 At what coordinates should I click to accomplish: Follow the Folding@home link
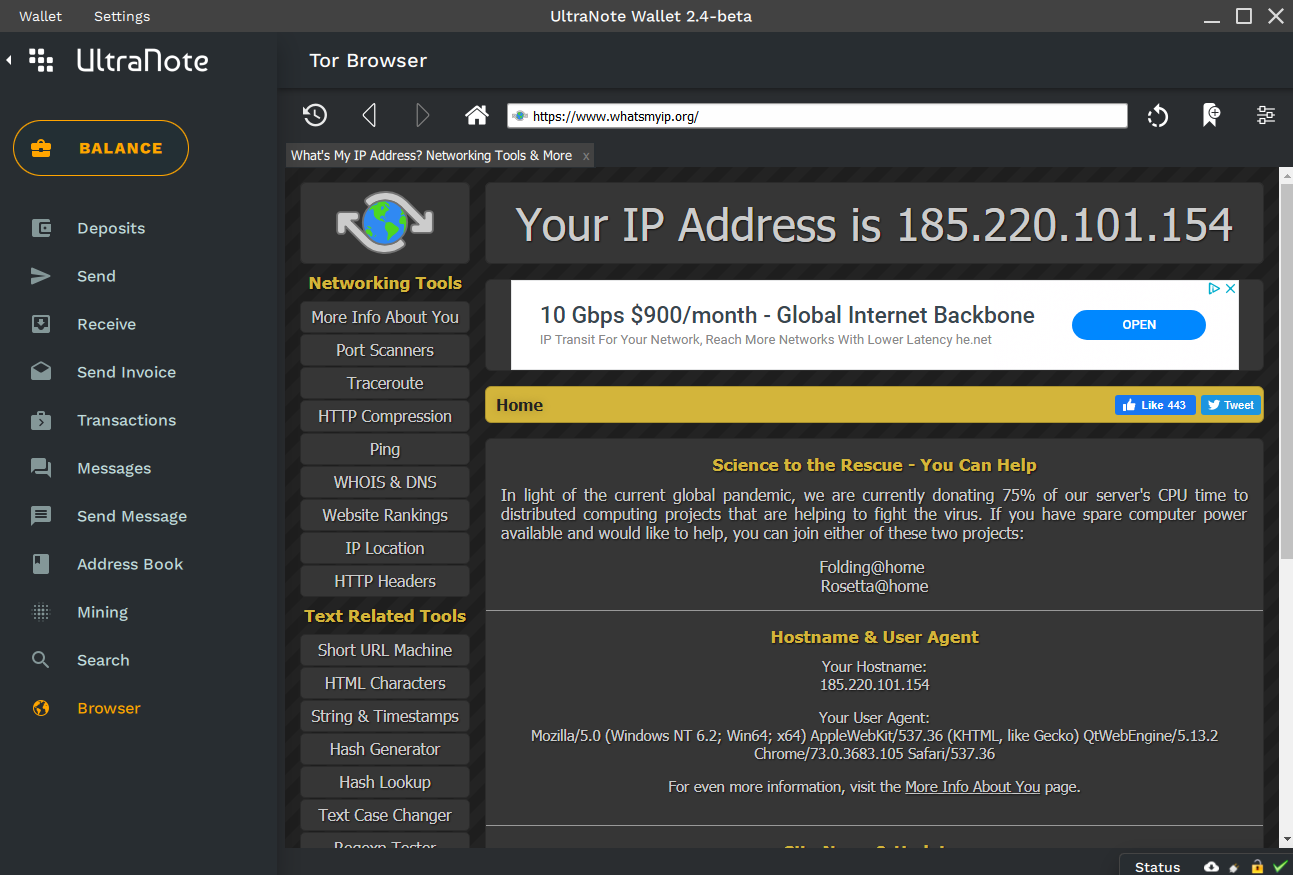click(872, 567)
